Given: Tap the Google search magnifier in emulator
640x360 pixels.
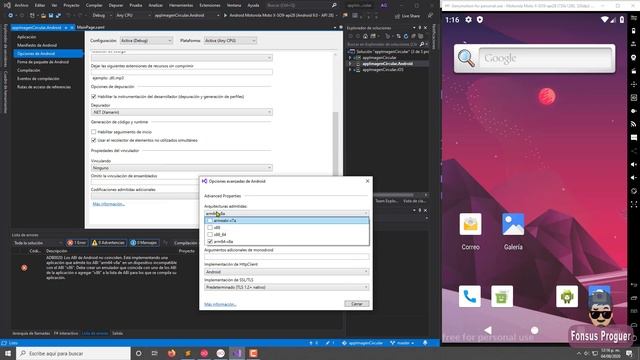Looking at the screenshot, I should (x=466, y=58).
